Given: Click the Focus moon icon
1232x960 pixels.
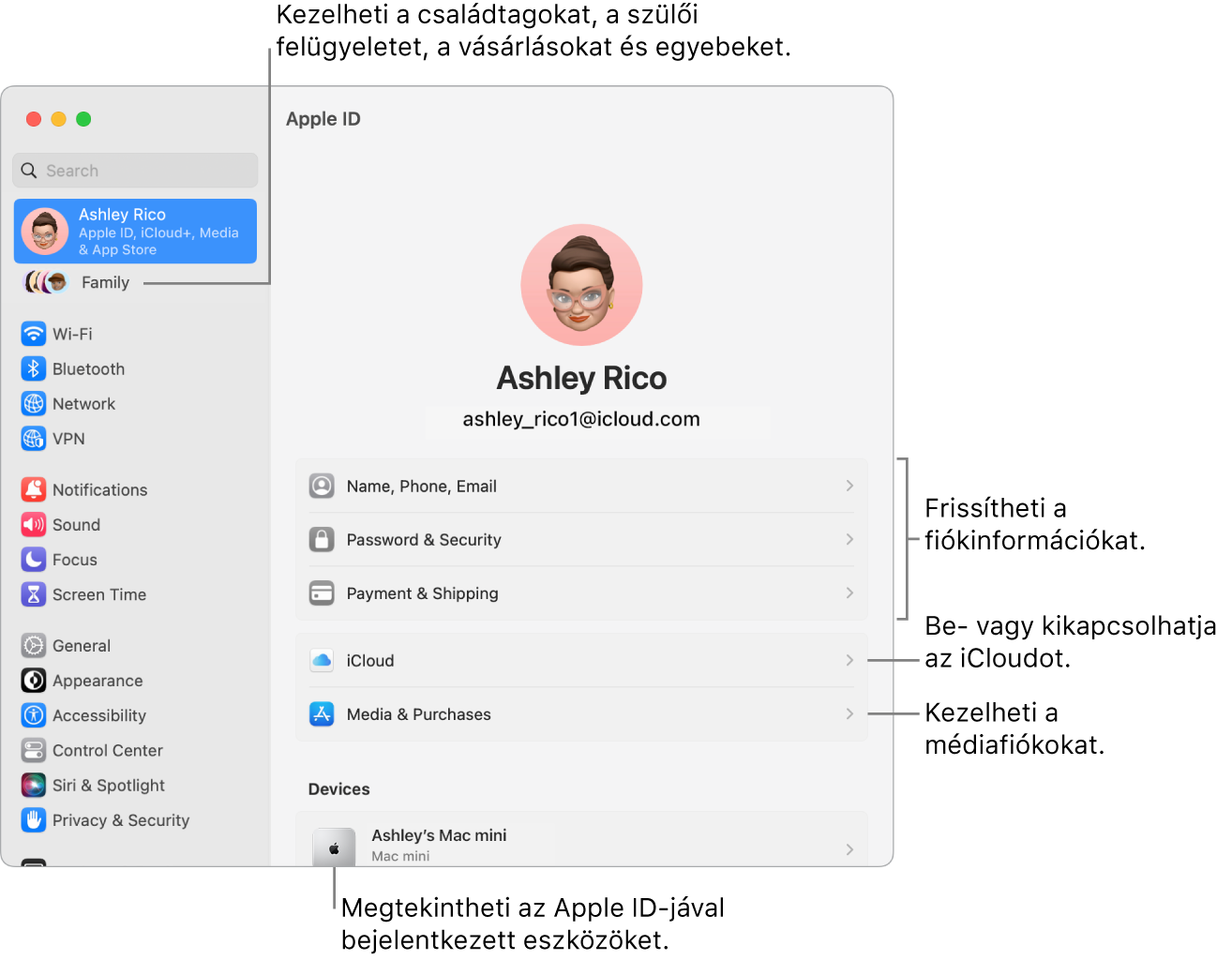Looking at the screenshot, I should click(34, 559).
